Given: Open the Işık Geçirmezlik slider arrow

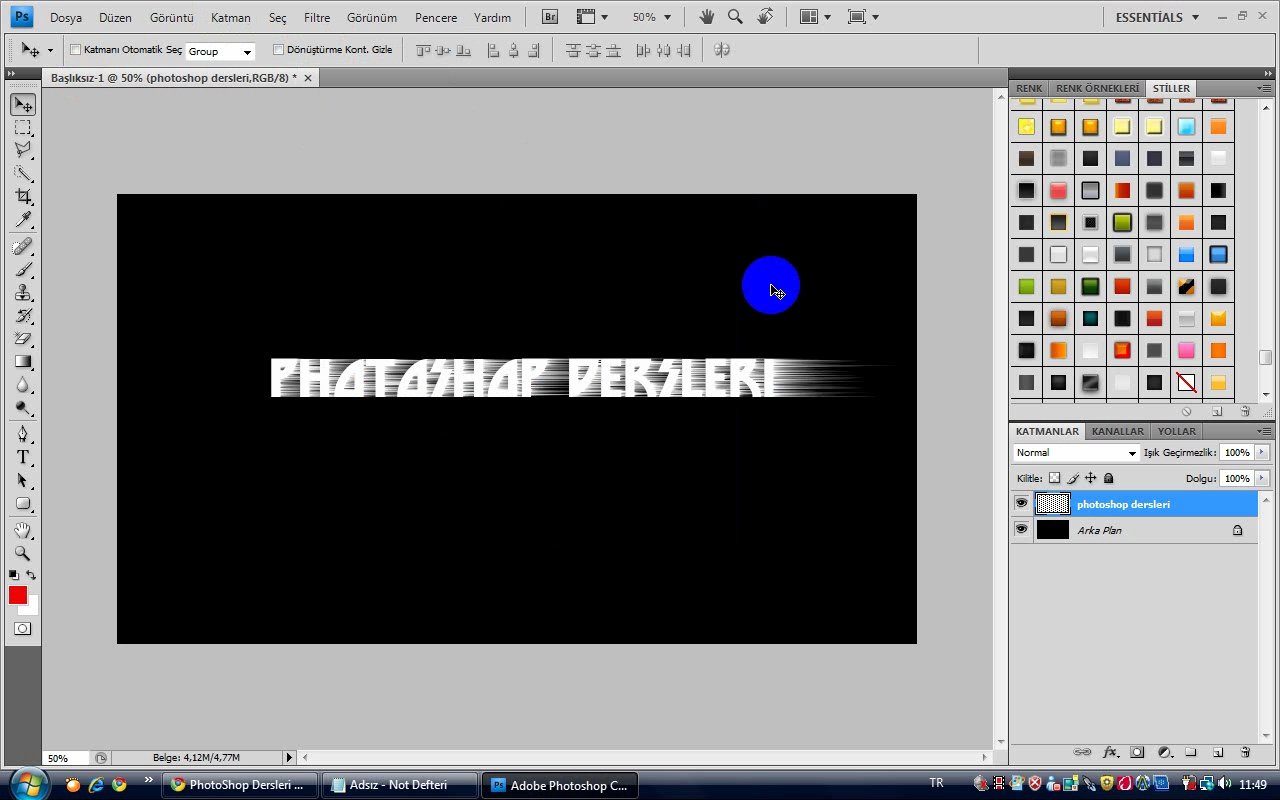Looking at the screenshot, I should click(1262, 453).
